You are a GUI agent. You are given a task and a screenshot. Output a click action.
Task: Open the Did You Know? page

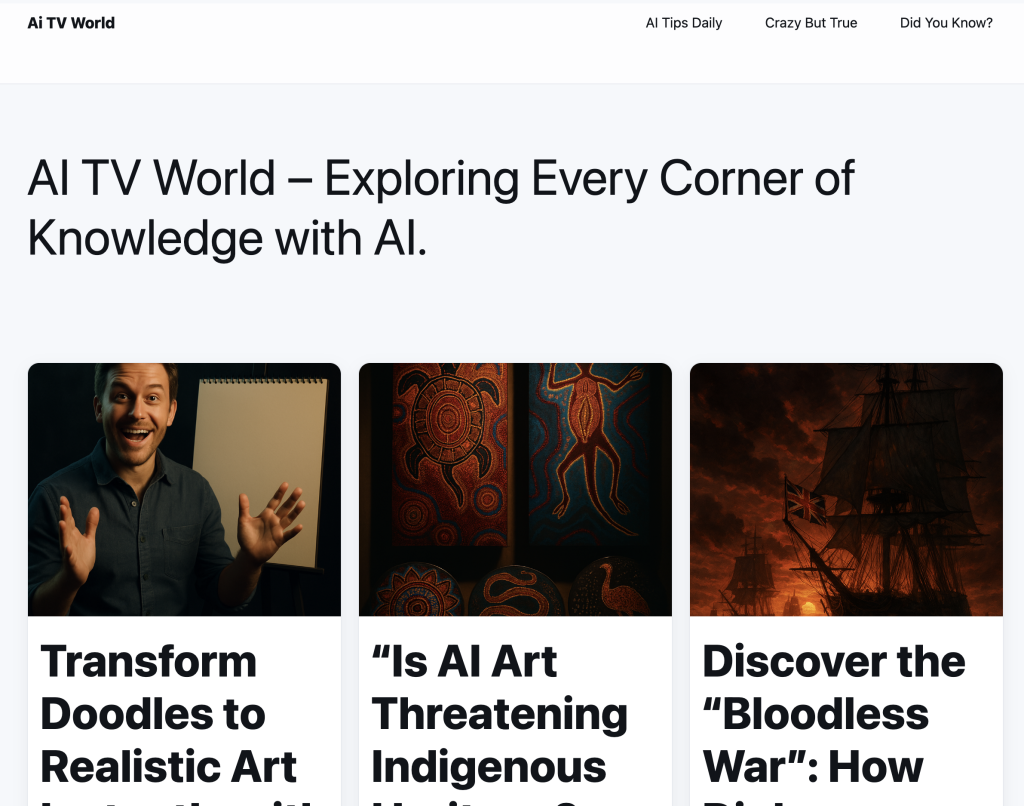click(946, 23)
